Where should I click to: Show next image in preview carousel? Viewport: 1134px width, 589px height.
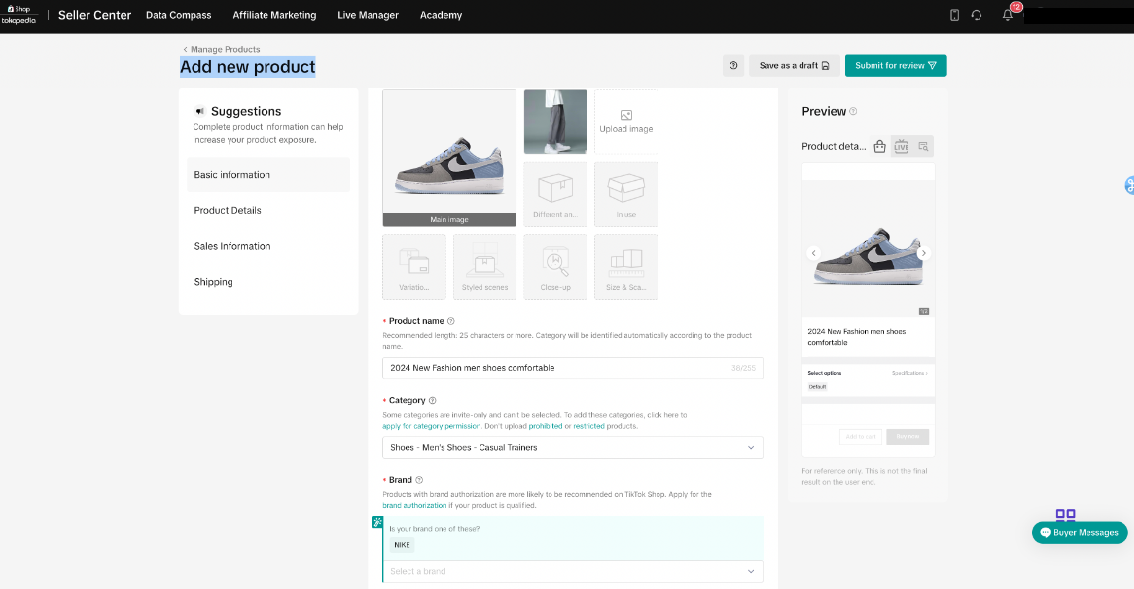tap(923, 253)
